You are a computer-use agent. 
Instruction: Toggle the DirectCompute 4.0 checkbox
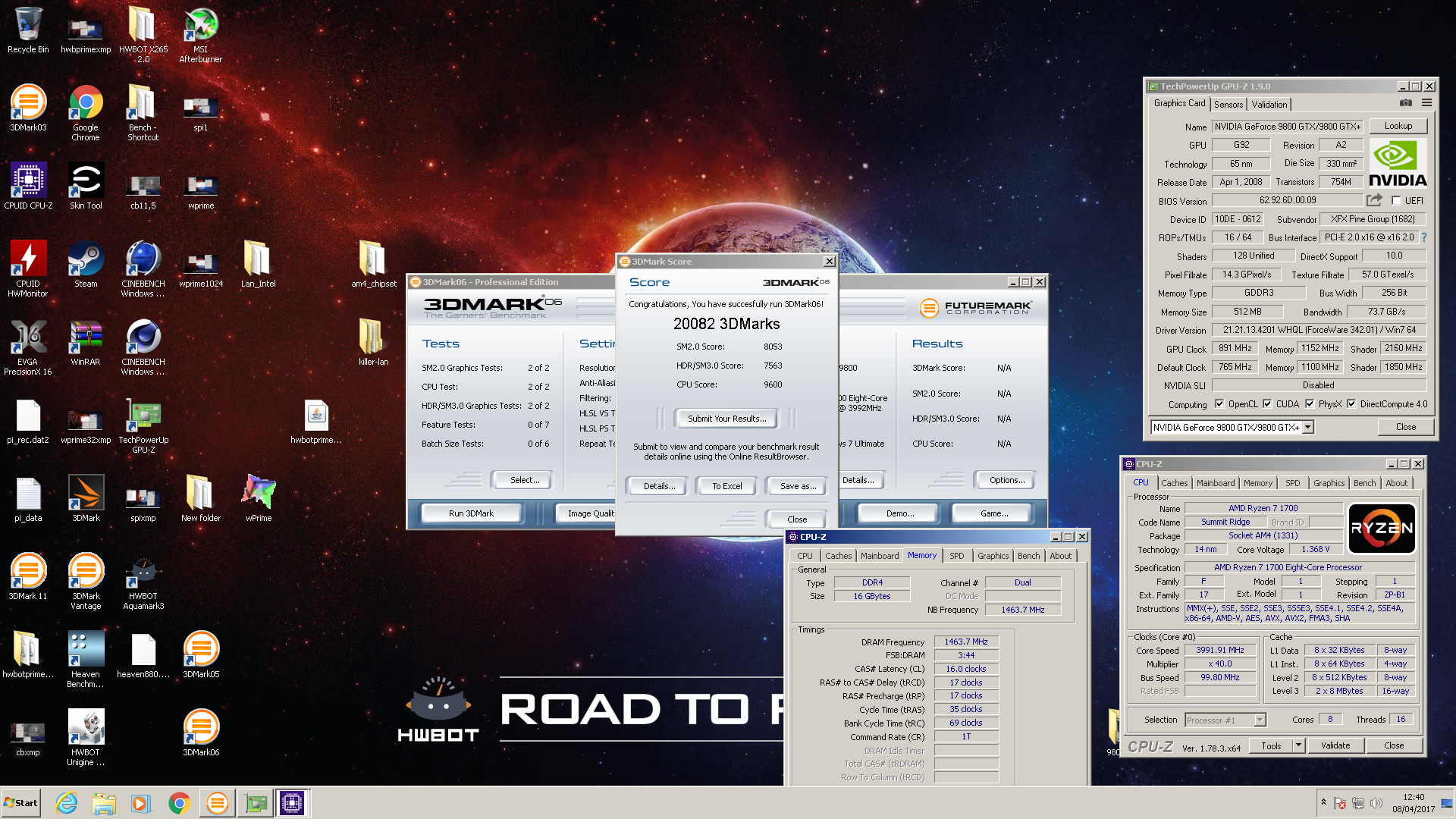(x=1351, y=404)
